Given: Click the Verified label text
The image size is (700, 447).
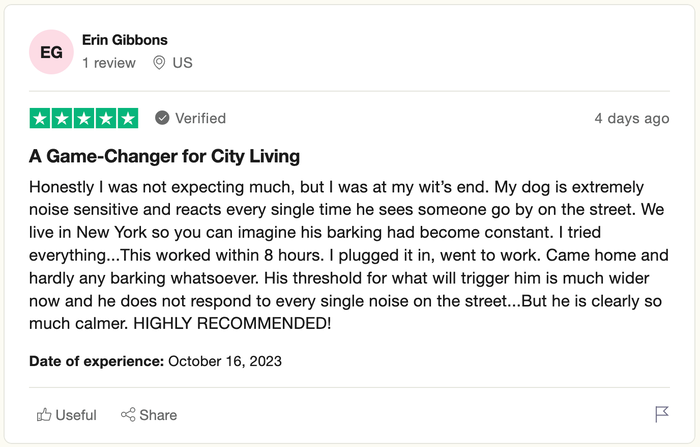Looking at the screenshot, I should click(200, 118).
